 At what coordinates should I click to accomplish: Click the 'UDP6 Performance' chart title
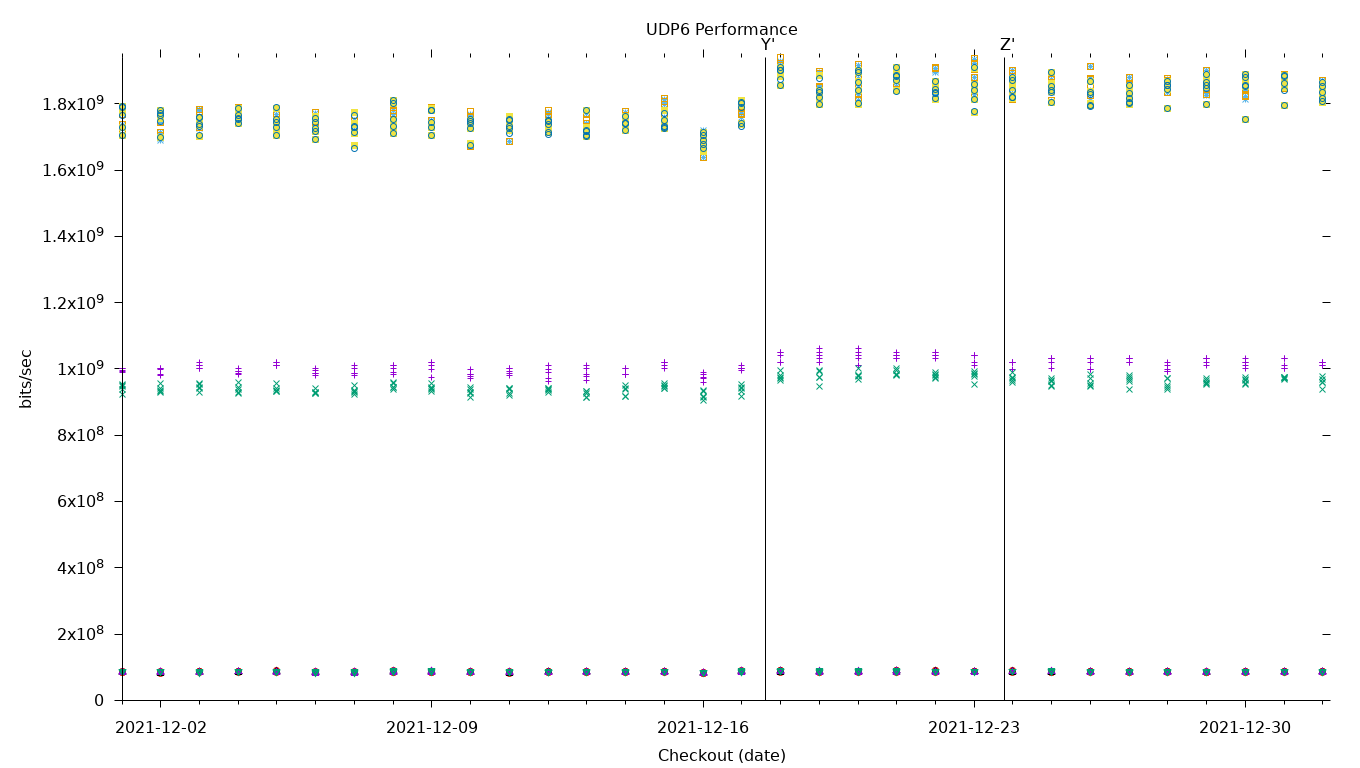[x=721, y=30]
